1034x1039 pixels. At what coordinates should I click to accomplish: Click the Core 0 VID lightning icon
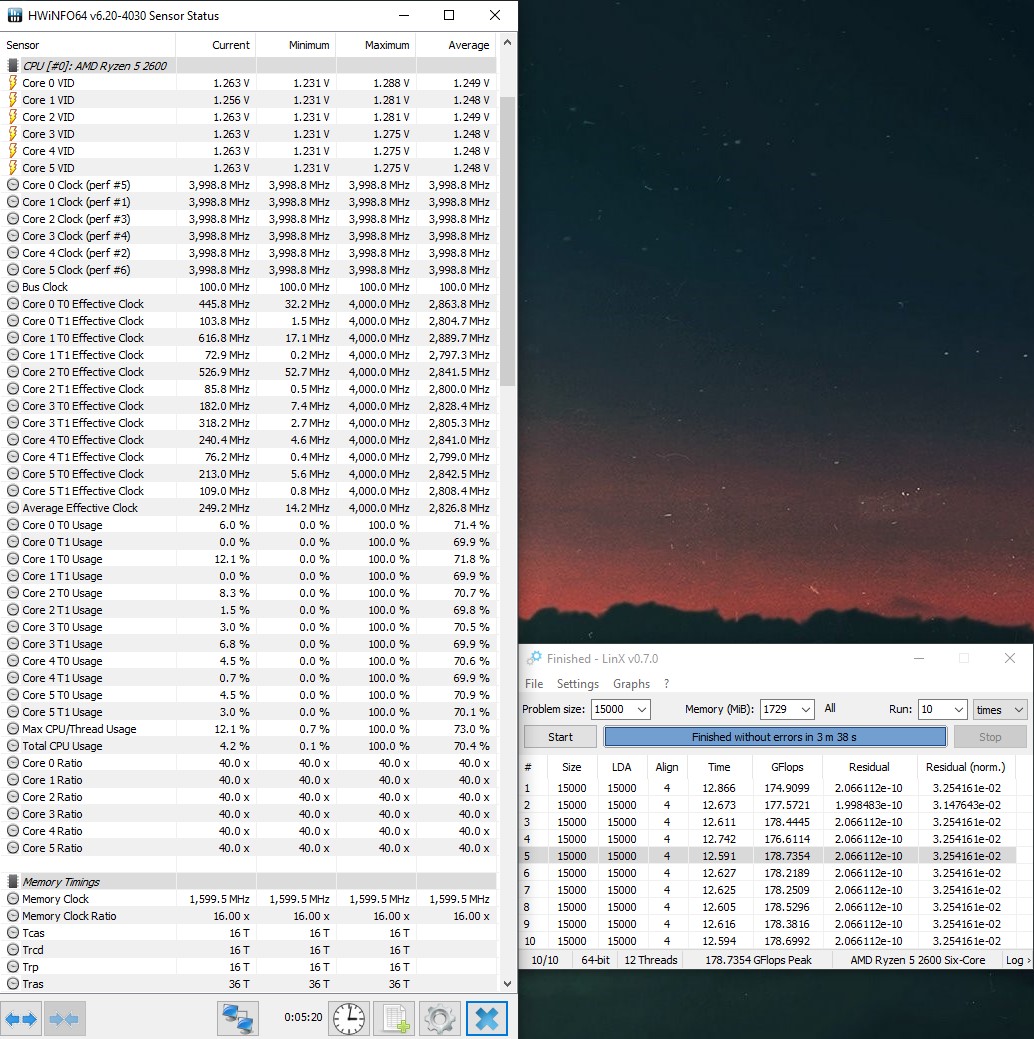tap(13, 83)
